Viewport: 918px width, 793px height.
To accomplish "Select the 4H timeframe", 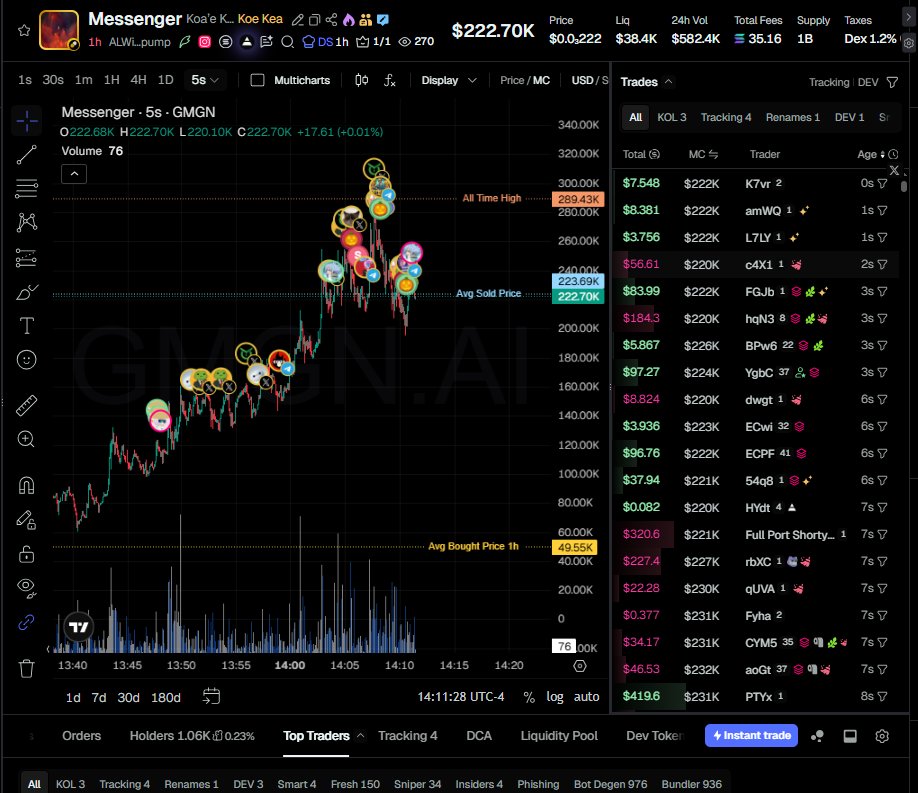I will (x=138, y=80).
